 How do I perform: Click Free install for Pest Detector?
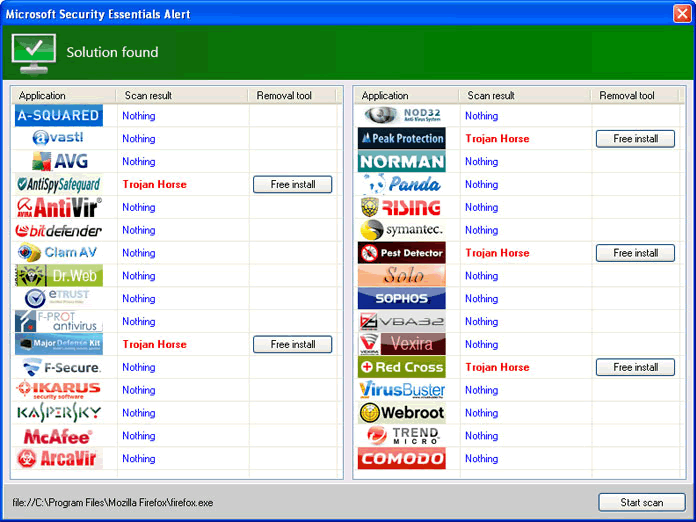click(x=635, y=253)
